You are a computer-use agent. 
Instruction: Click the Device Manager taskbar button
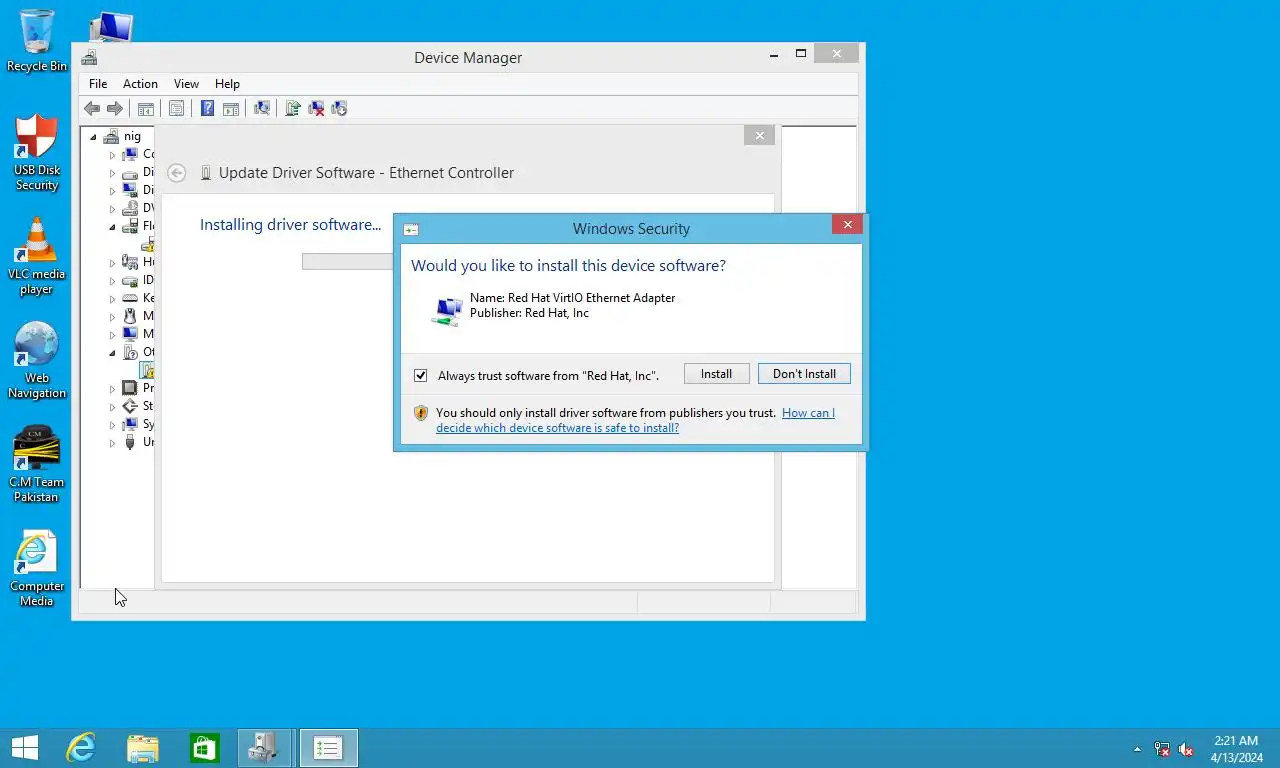click(x=265, y=748)
